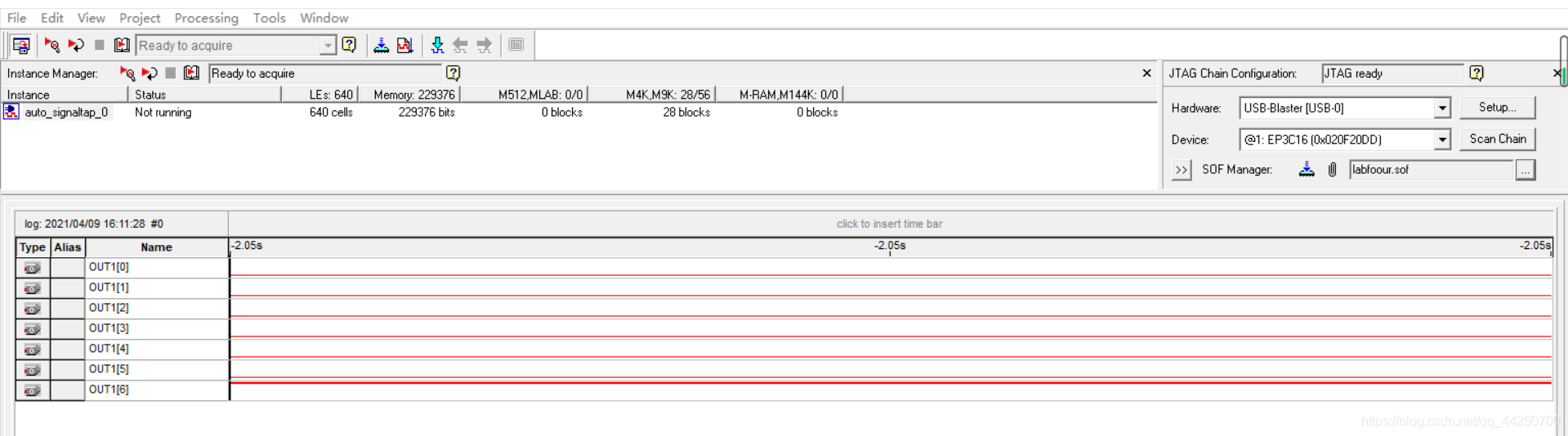Expand SOF Manager with the >> button
Screen dimensions: 1568x436
pyautogui.click(x=1182, y=170)
